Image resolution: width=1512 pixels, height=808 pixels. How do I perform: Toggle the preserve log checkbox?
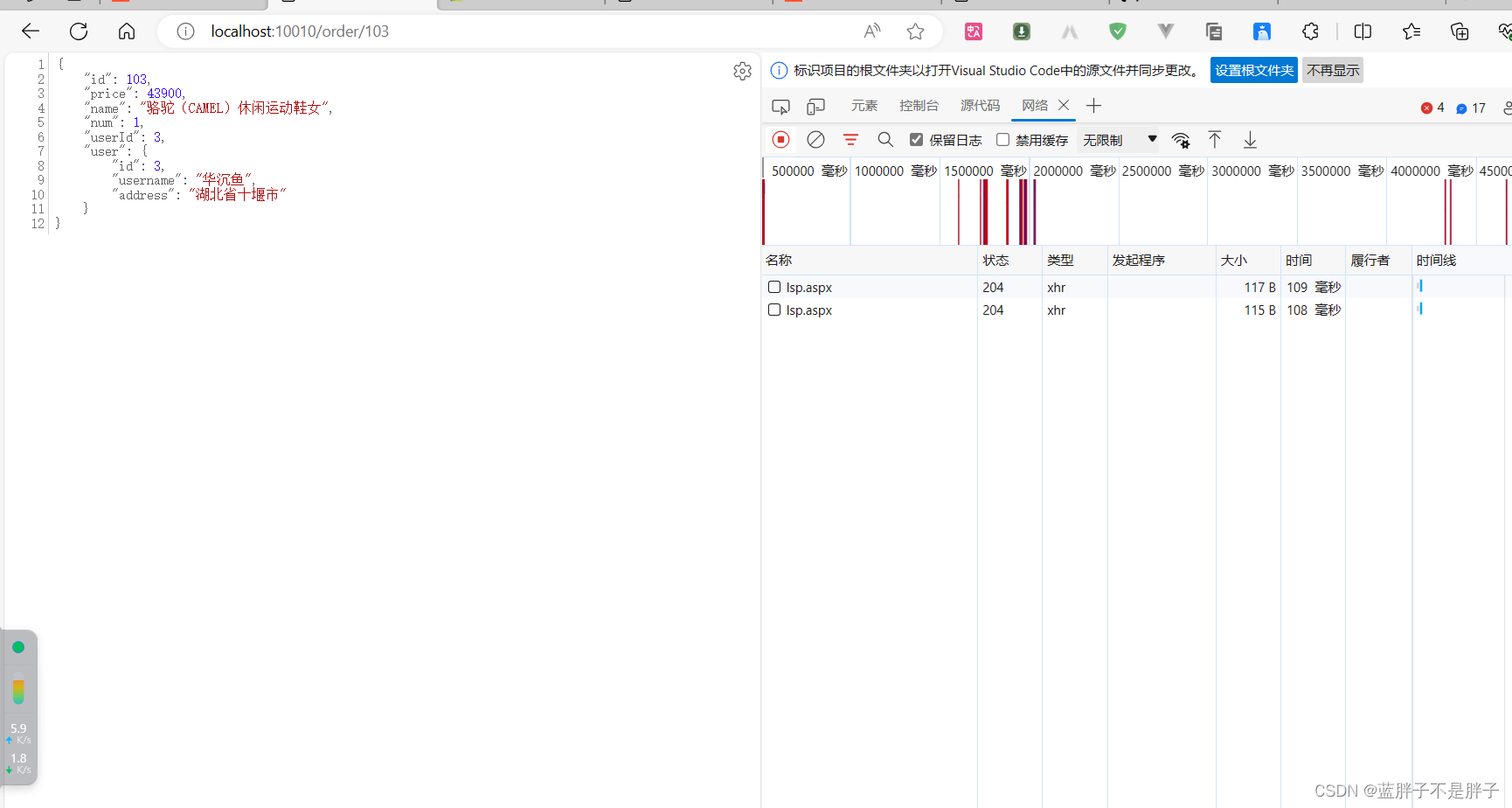tap(916, 140)
